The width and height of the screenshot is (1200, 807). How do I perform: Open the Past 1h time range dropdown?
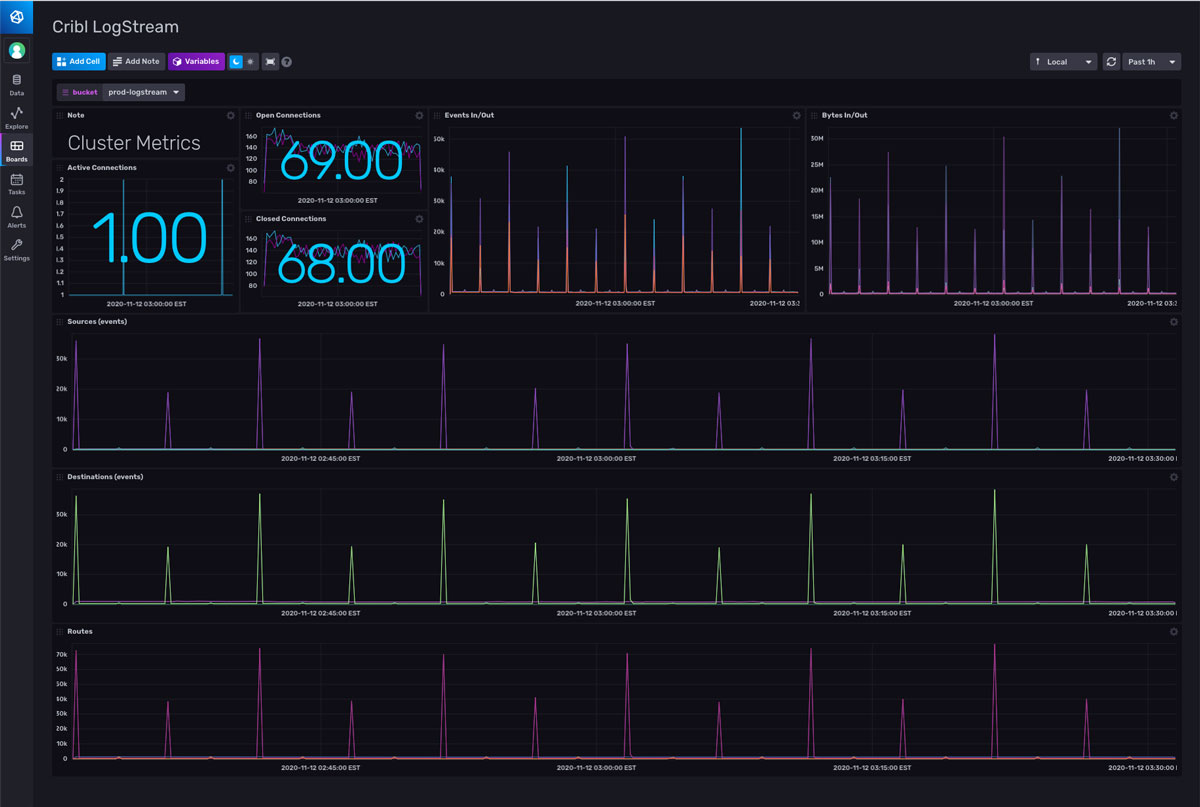(x=1151, y=62)
